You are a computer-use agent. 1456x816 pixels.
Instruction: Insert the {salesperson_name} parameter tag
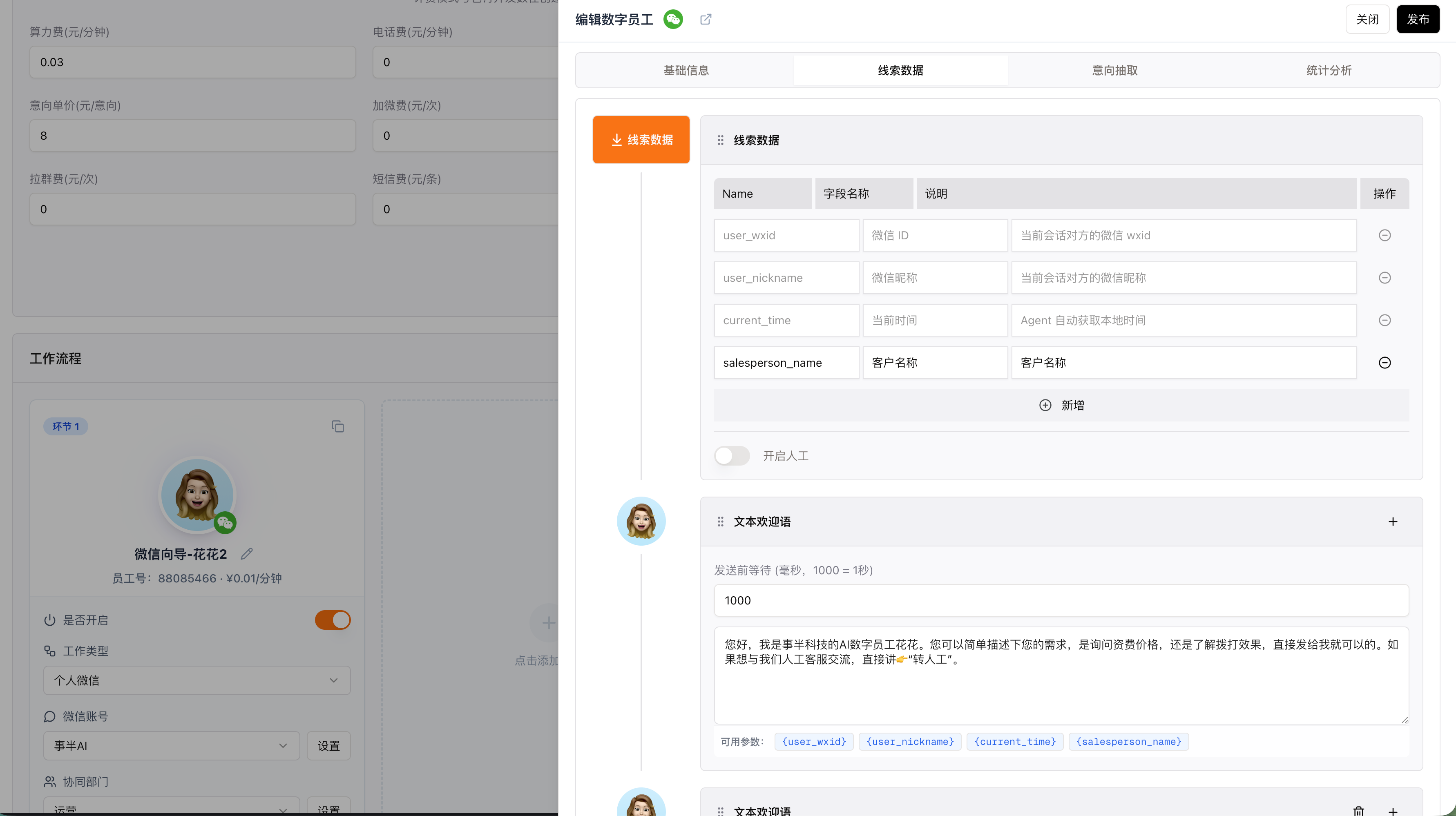click(1129, 741)
